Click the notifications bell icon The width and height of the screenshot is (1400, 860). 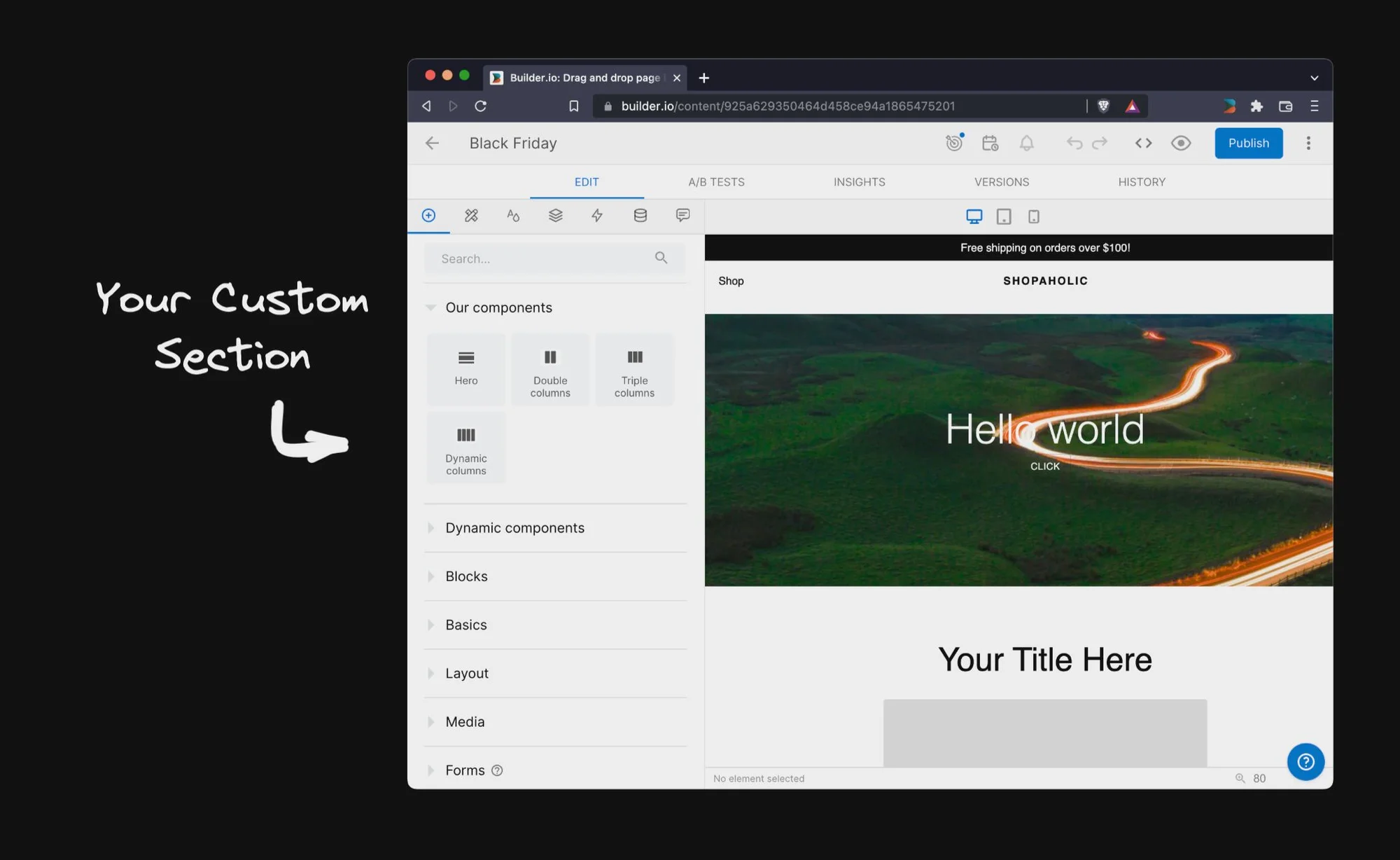tap(1026, 144)
